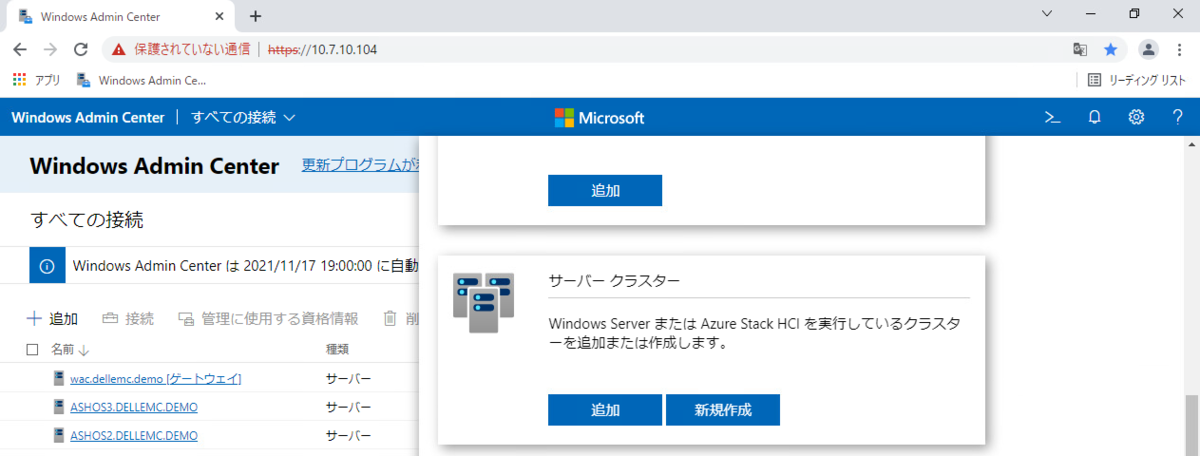The width and height of the screenshot is (1200, 456).
Task: Sort by the 種類 column header
Action: coord(337,350)
